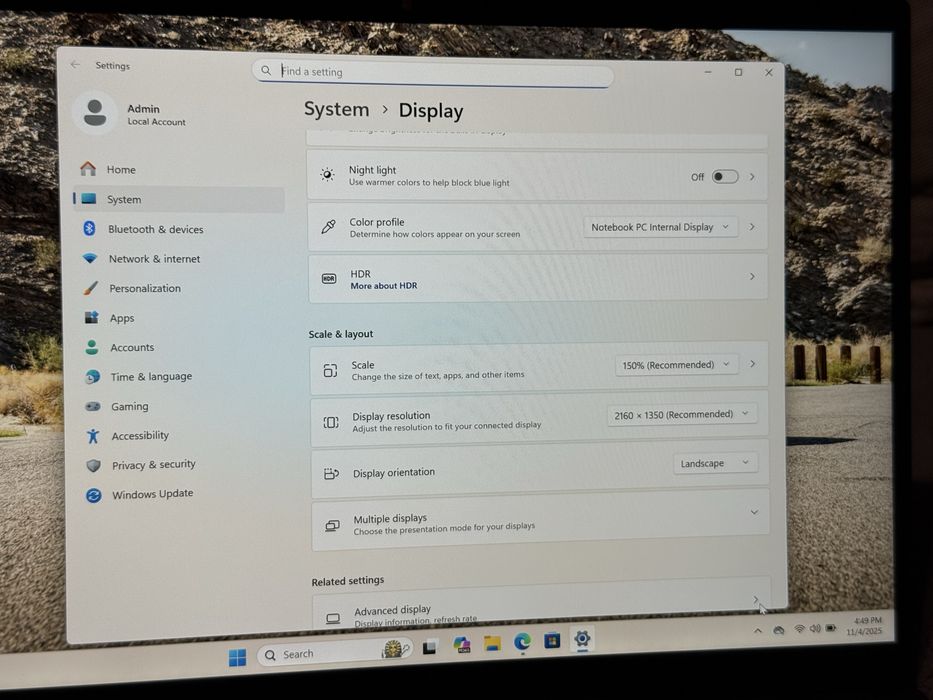
Task: Click the Multiple displays icon
Action: [x=332, y=526]
